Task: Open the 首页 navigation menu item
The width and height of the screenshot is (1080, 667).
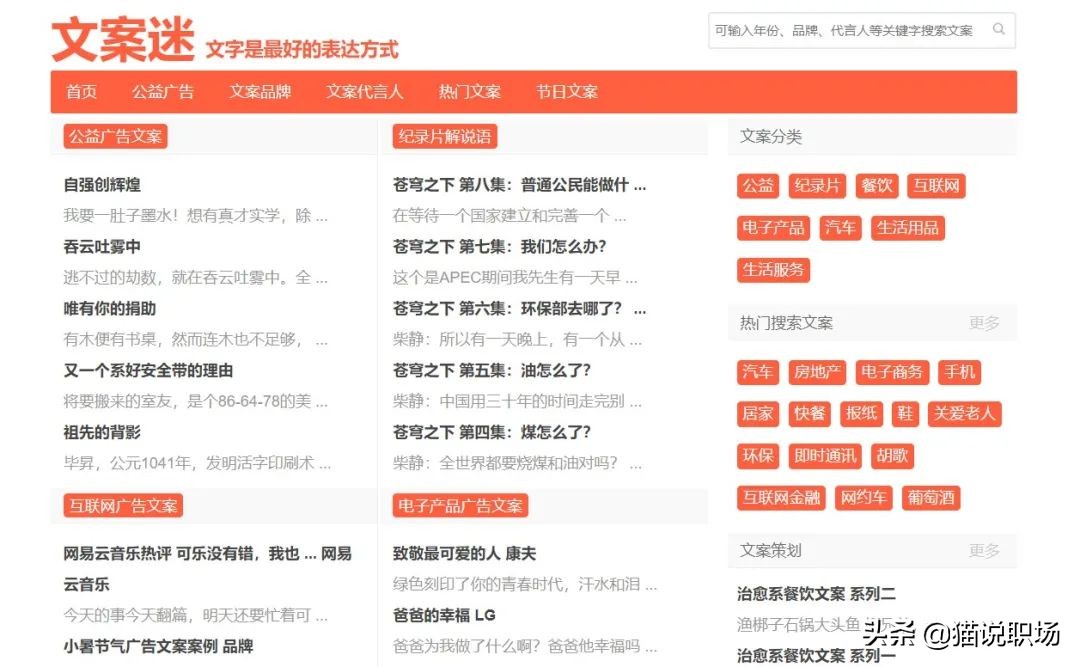Action: coord(80,91)
